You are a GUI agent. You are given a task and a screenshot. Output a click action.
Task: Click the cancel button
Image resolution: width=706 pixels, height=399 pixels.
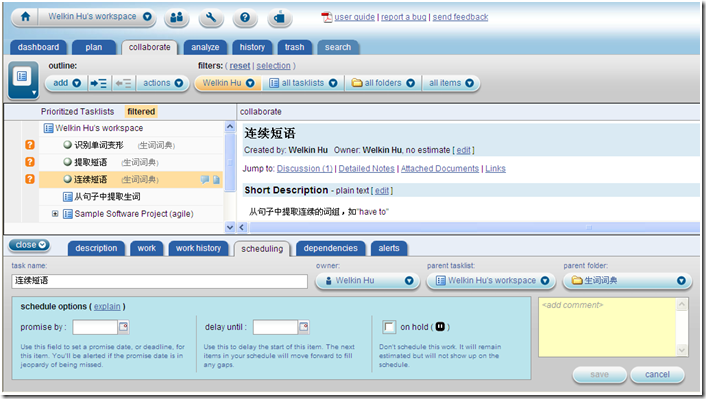point(657,375)
